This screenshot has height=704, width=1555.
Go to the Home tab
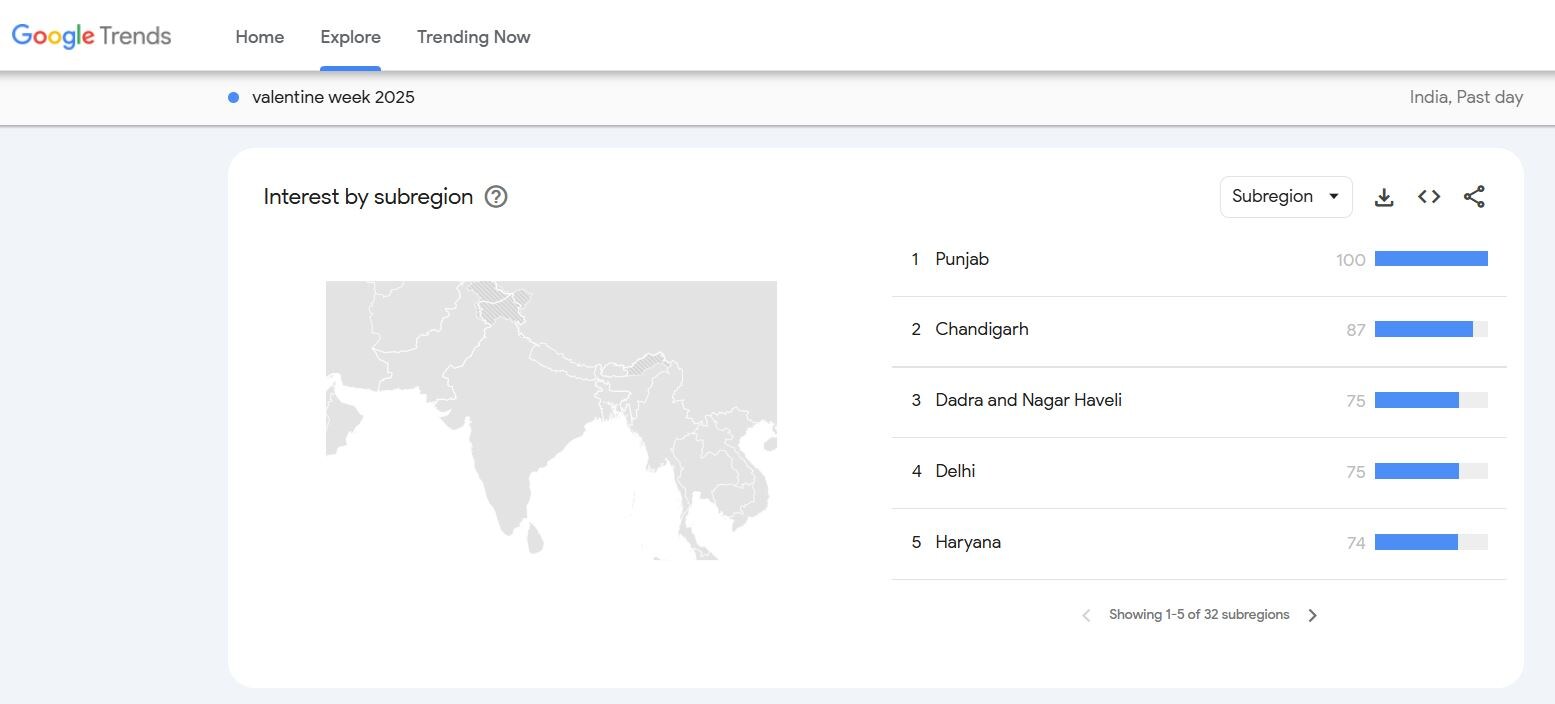260,37
